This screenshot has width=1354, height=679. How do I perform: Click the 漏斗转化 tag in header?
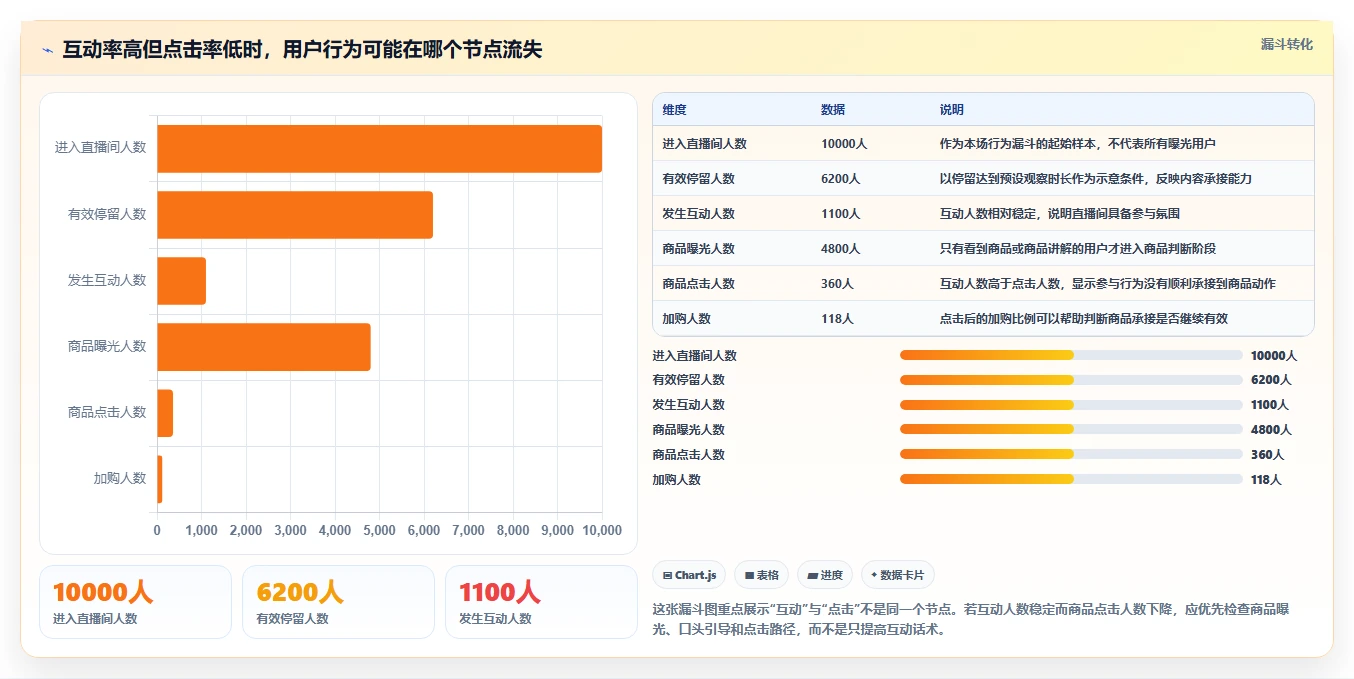[1287, 45]
